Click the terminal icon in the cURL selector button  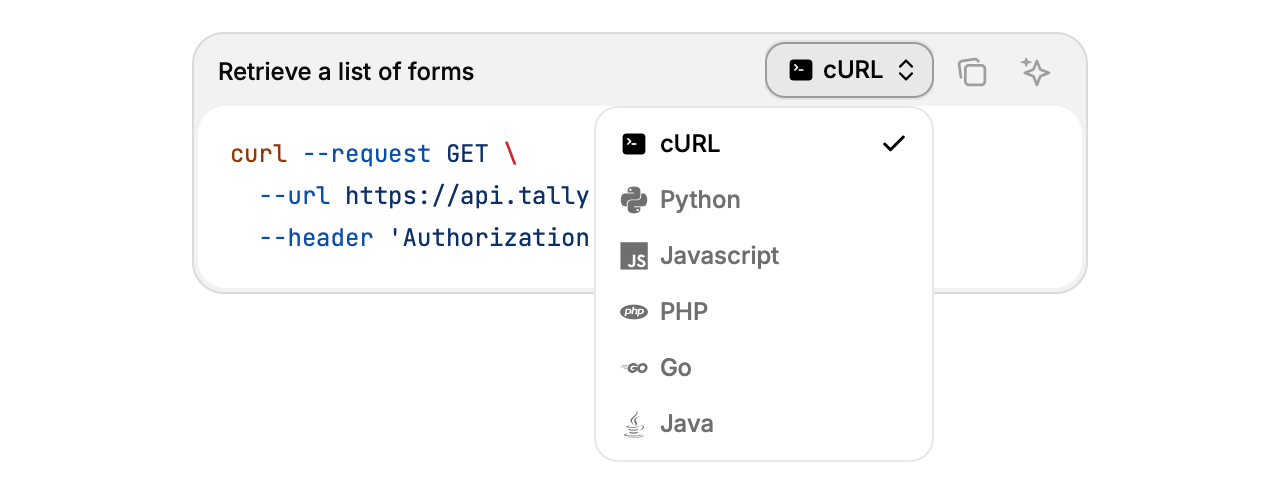801,70
